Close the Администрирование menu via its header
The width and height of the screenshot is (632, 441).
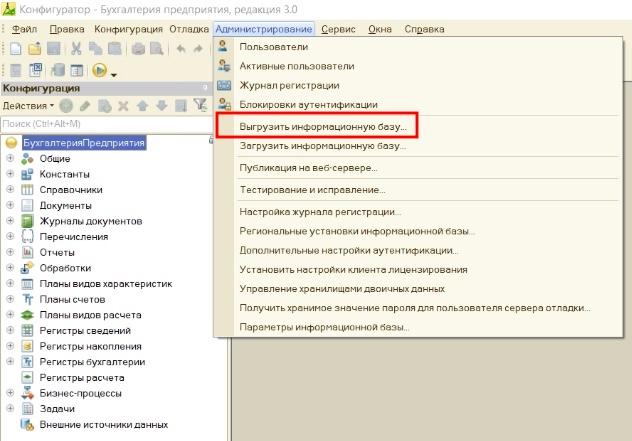coord(264,29)
